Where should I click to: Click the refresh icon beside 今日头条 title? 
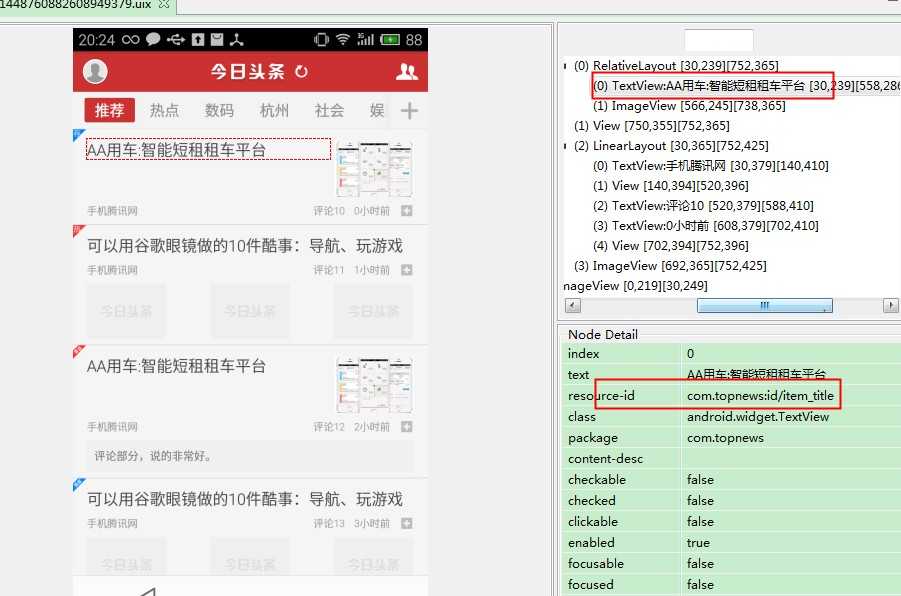(301, 72)
